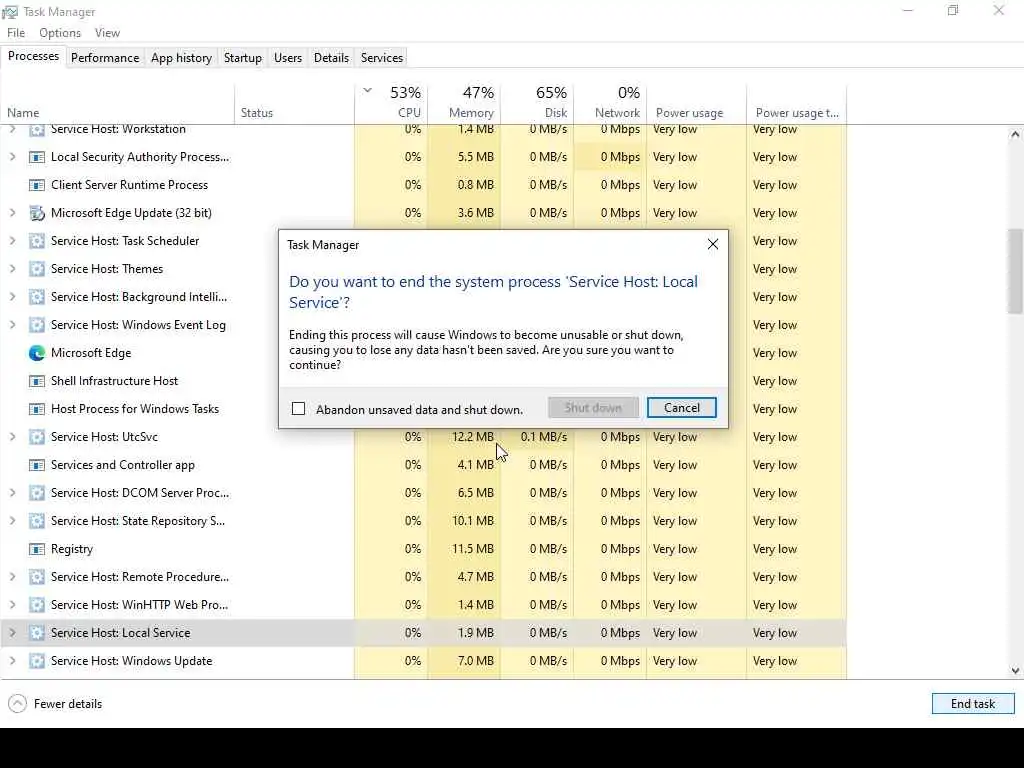Sort by the Name column header
Screen dimensions: 1024x768
pos(118,103)
